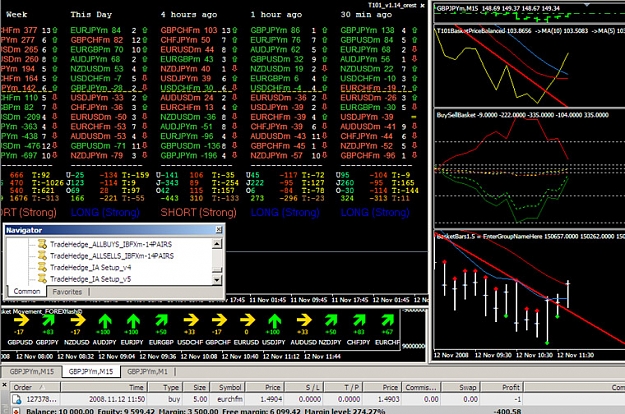Viewport: 625px width, 414px height.
Task: Close the Terminal panel with its X
Action: click(4, 385)
